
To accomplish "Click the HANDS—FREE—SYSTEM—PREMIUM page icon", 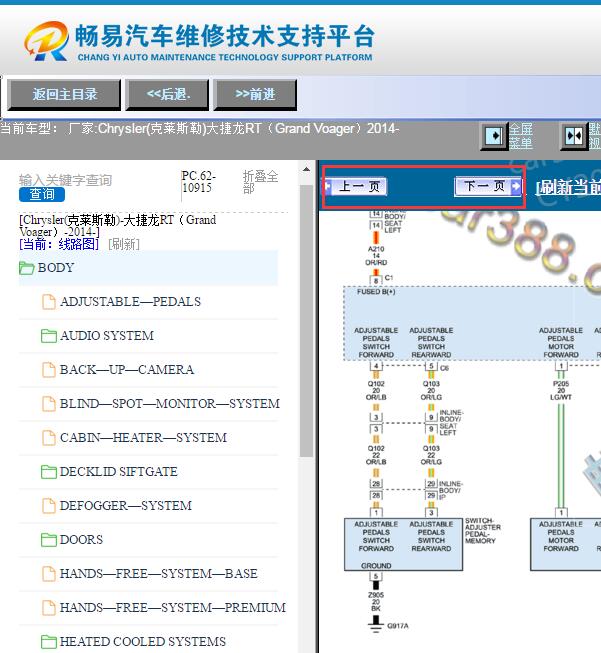I will (49, 608).
